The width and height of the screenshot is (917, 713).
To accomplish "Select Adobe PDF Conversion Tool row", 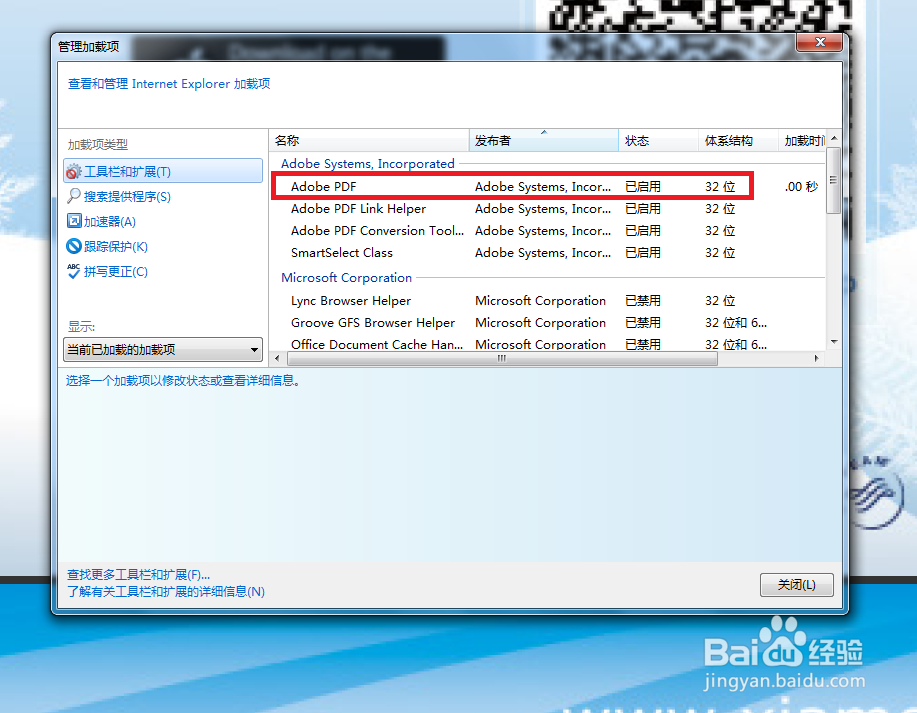I will click(547, 231).
